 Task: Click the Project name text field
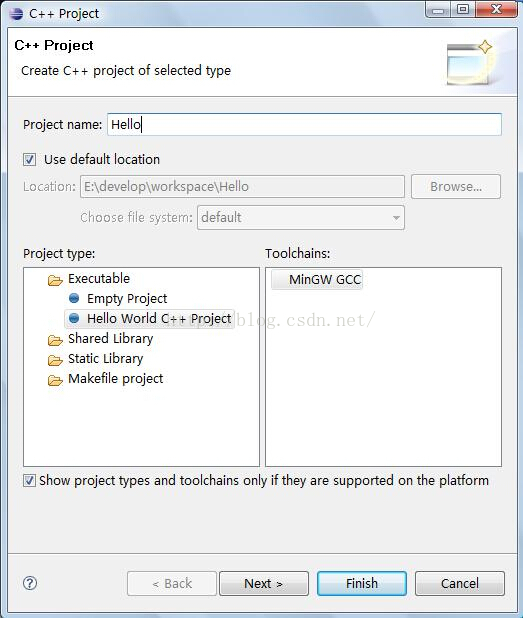coord(304,125)
